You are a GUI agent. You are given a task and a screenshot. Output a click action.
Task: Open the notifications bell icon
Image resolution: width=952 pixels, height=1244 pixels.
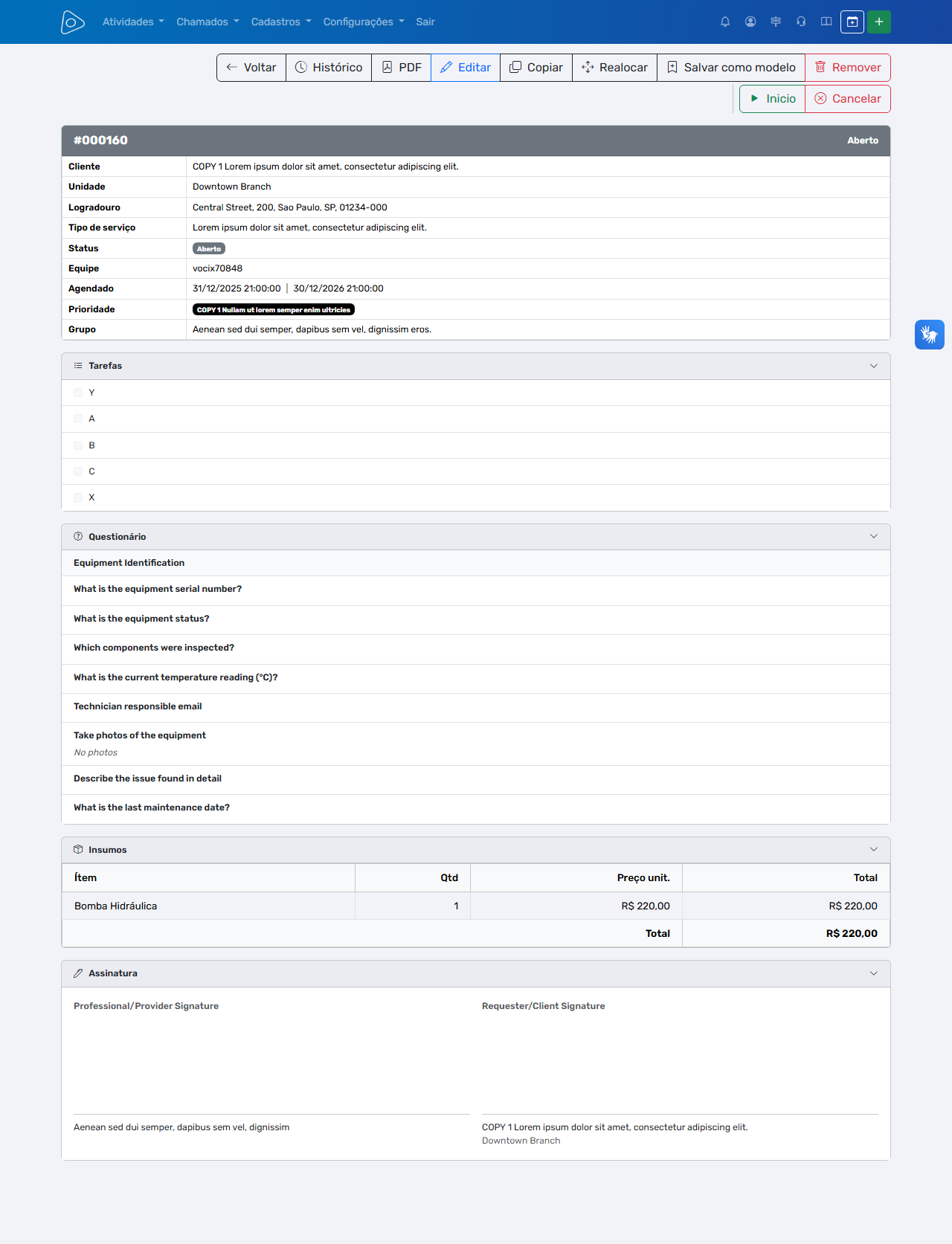pos(725,22)
